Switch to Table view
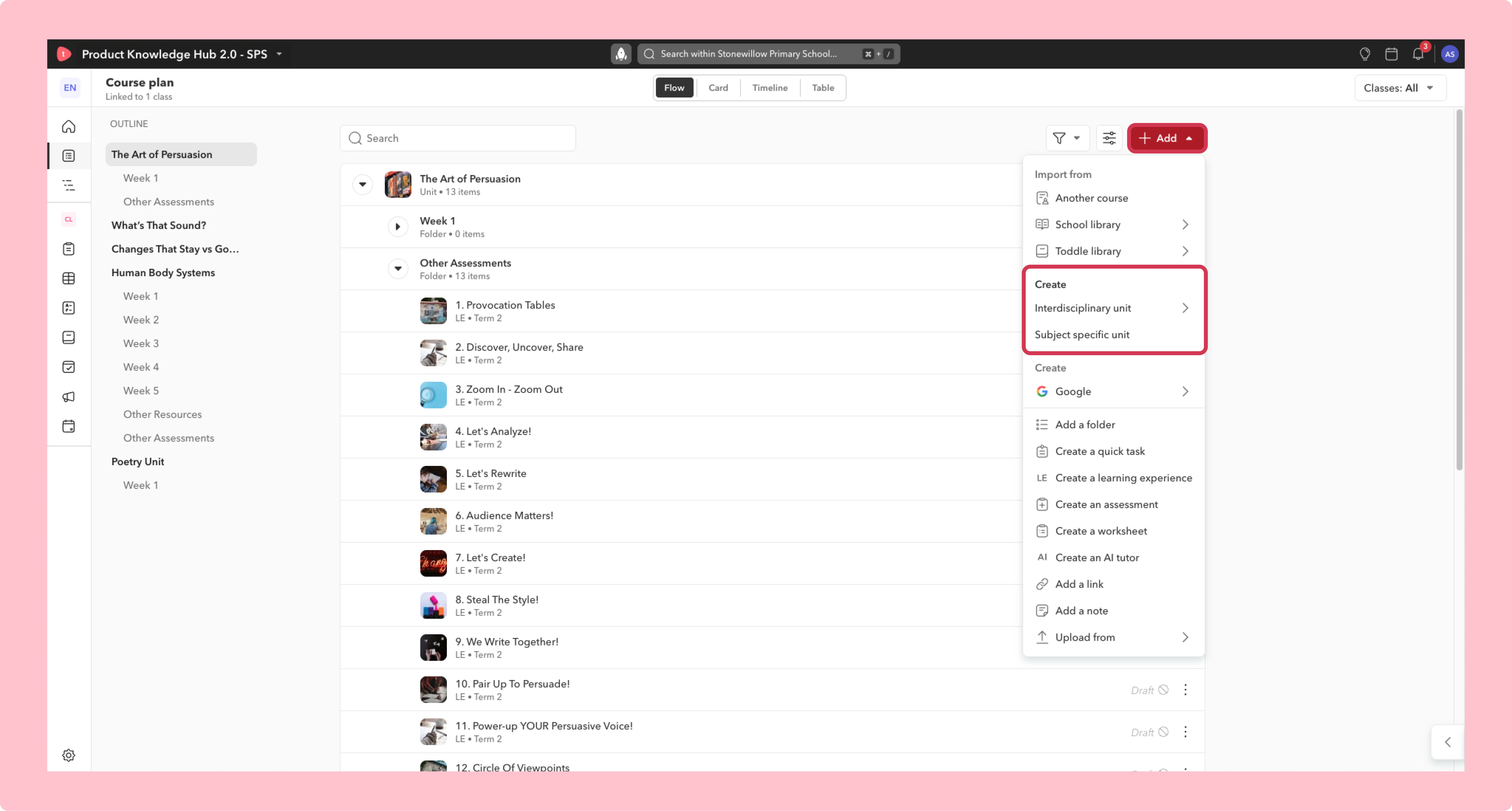Image resolution: width=1512 pixels, height=811 pixels. (x=823, y=88)
